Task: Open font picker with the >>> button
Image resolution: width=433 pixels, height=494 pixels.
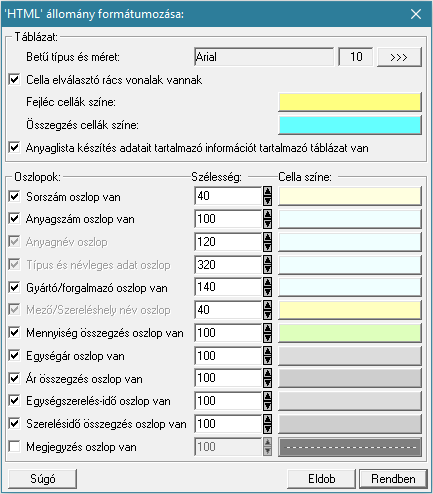Action: point(399,57)
